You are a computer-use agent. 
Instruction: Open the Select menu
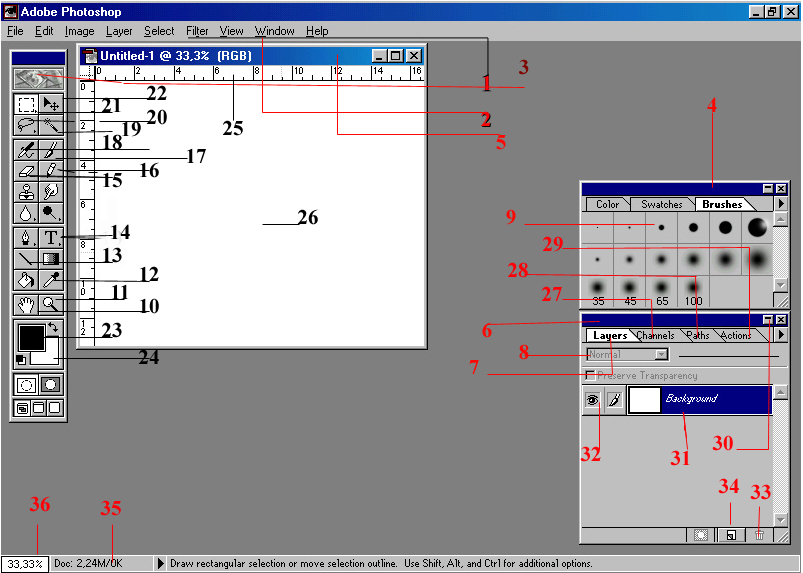tap(159, 31)
